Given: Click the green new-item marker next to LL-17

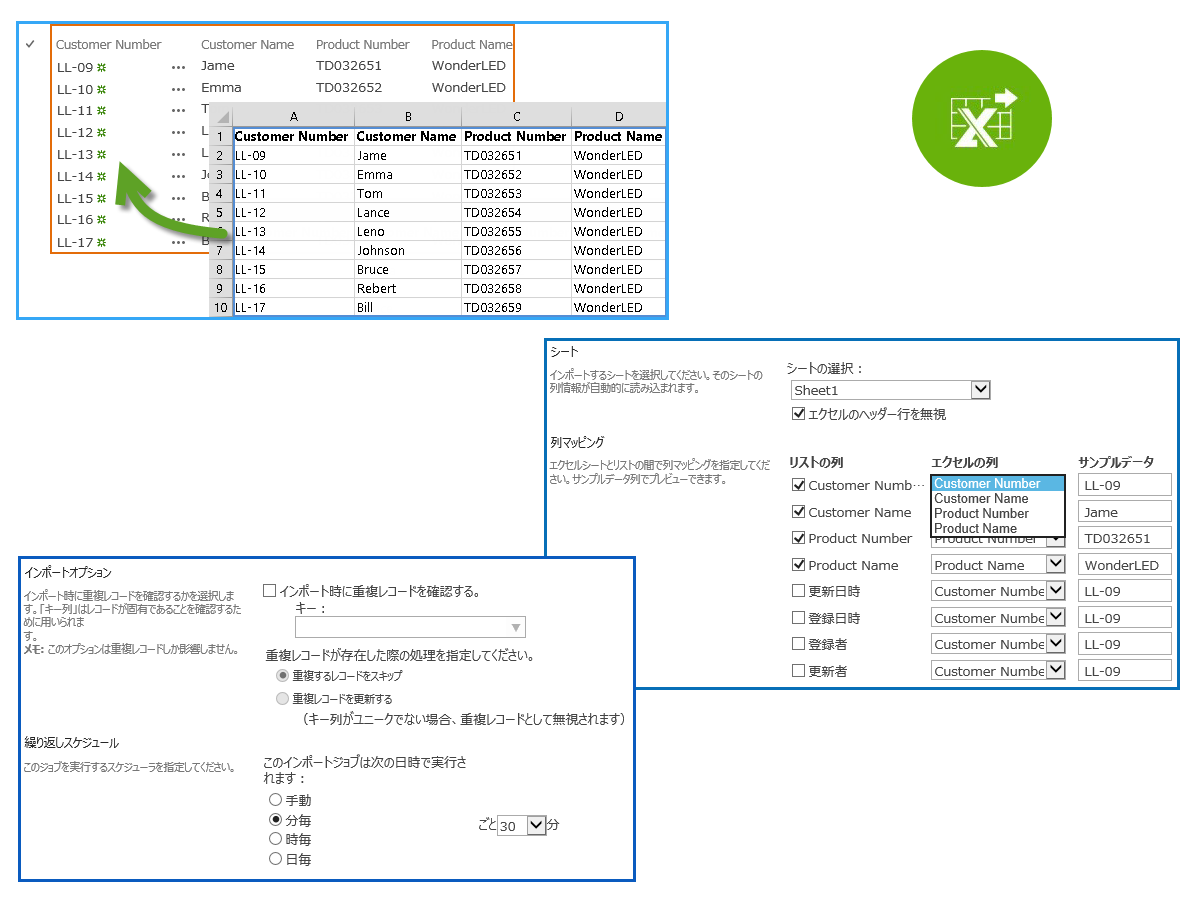Looking at the screenshot, I should pos(102,243).
